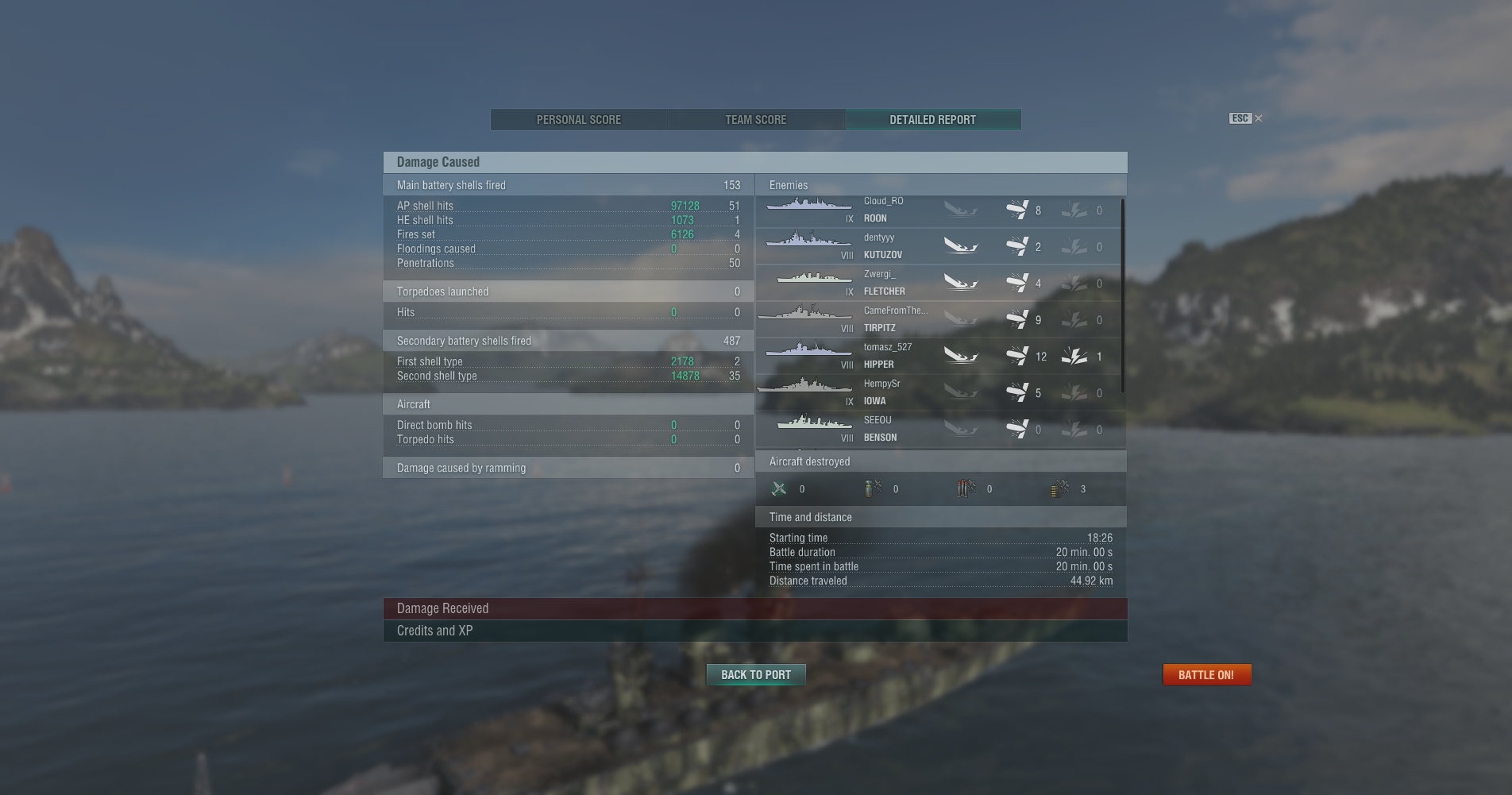This screenshot has width=1512, height=795.
Task: Expand the Damage Received section
Action: click(x=755, y=608)
